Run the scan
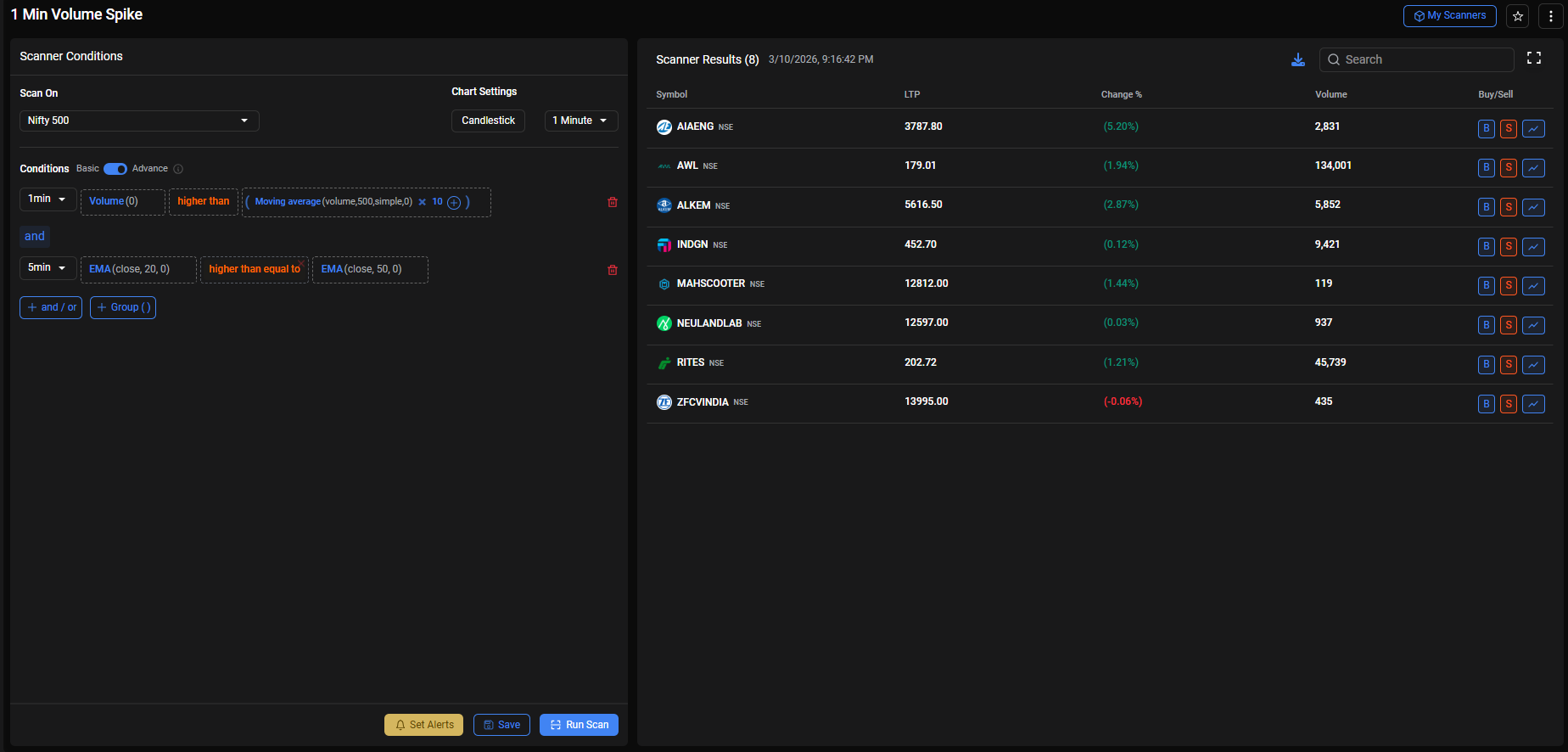The image size is (1568, 752). [579, 725]
